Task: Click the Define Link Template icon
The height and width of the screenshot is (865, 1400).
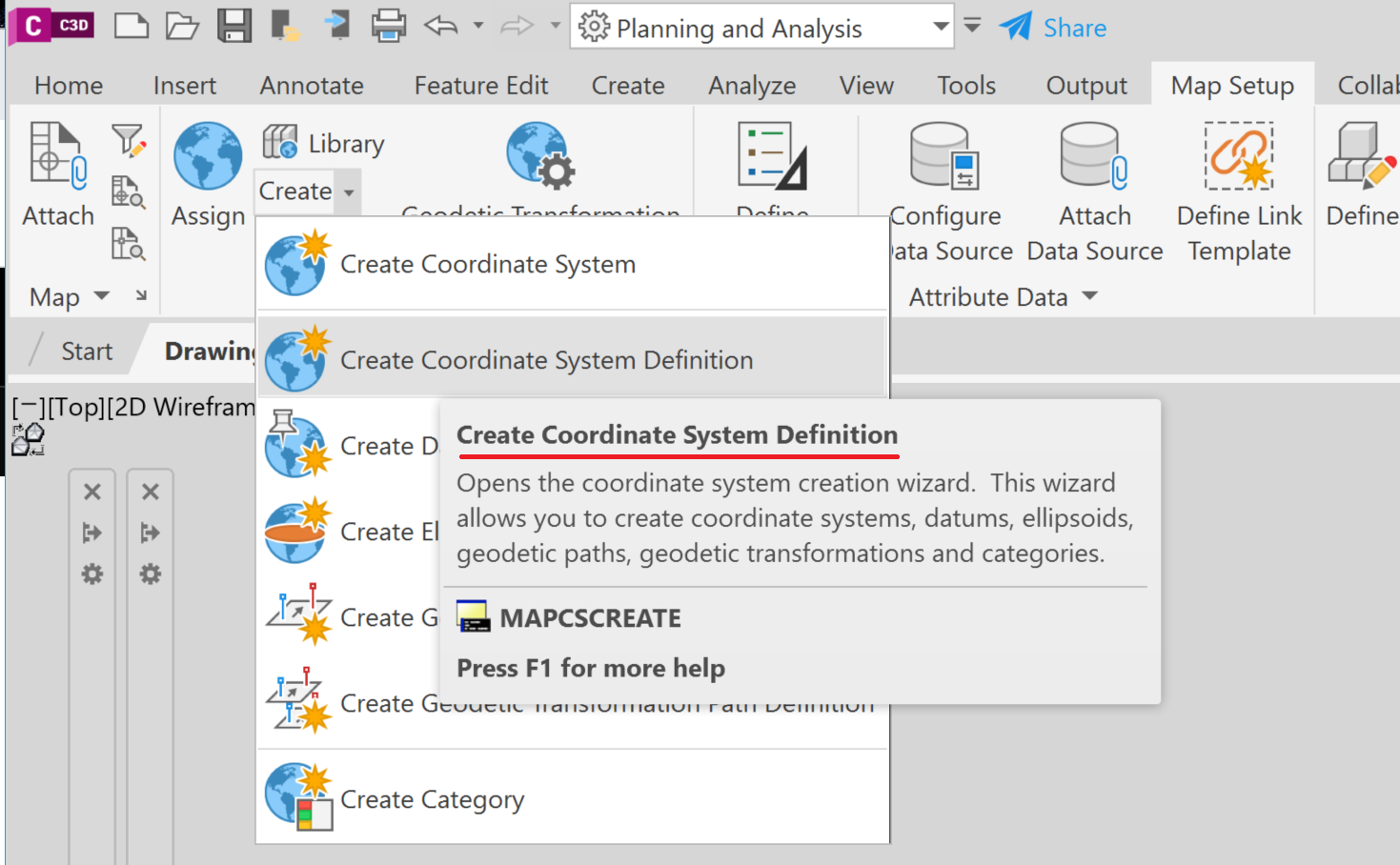Action: point(1239,155)
